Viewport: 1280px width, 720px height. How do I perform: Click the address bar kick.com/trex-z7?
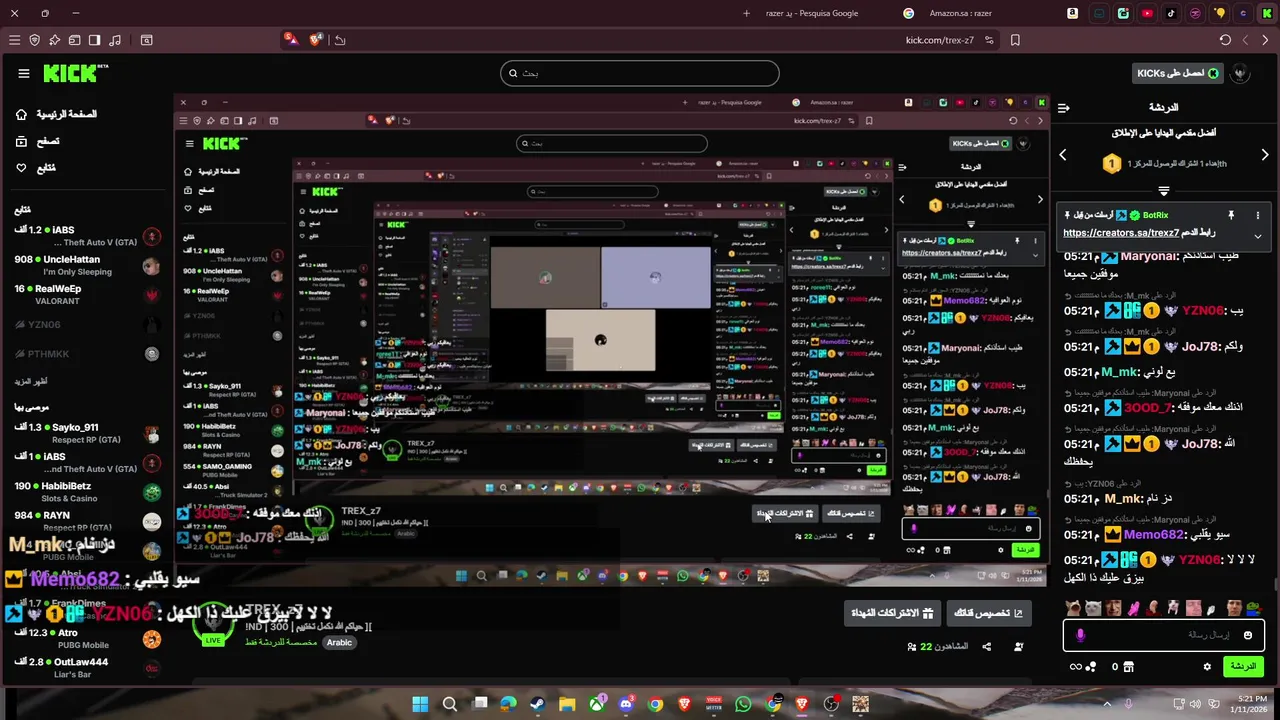(939, 40)
